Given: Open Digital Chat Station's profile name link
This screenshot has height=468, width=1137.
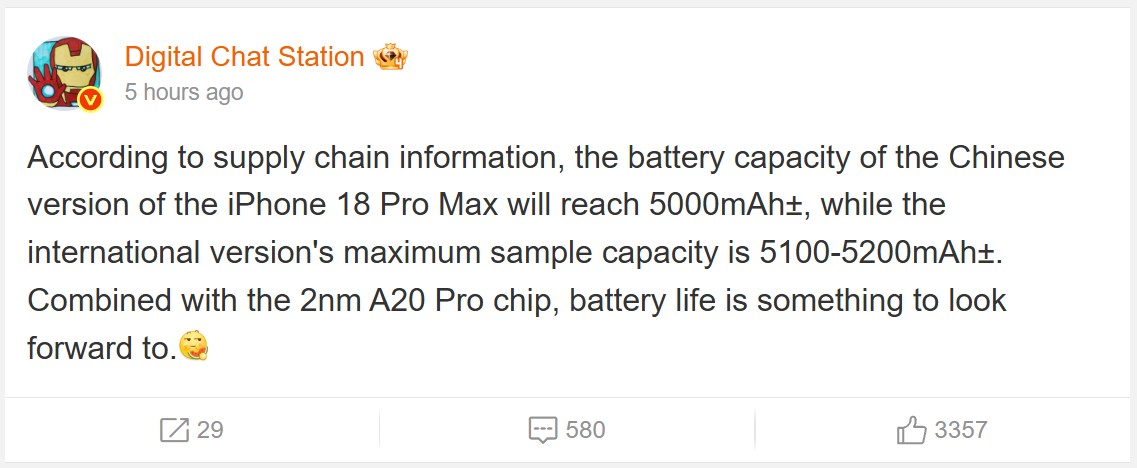Looking at the screenshot, I should click(244, 57).
